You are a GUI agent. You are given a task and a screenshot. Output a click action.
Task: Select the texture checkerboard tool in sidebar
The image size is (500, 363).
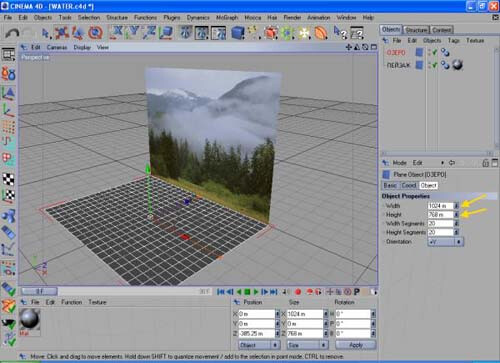8,180
